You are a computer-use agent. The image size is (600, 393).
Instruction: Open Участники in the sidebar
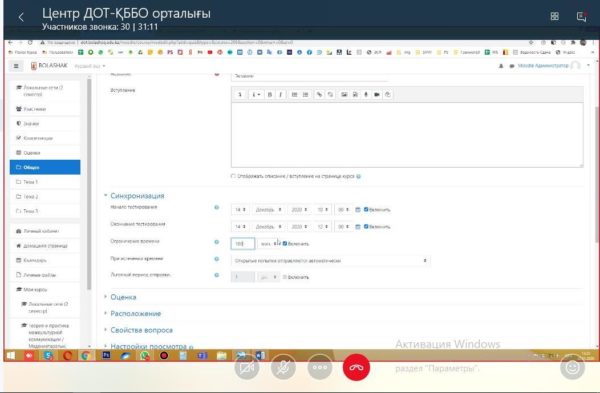coord(45,109)
